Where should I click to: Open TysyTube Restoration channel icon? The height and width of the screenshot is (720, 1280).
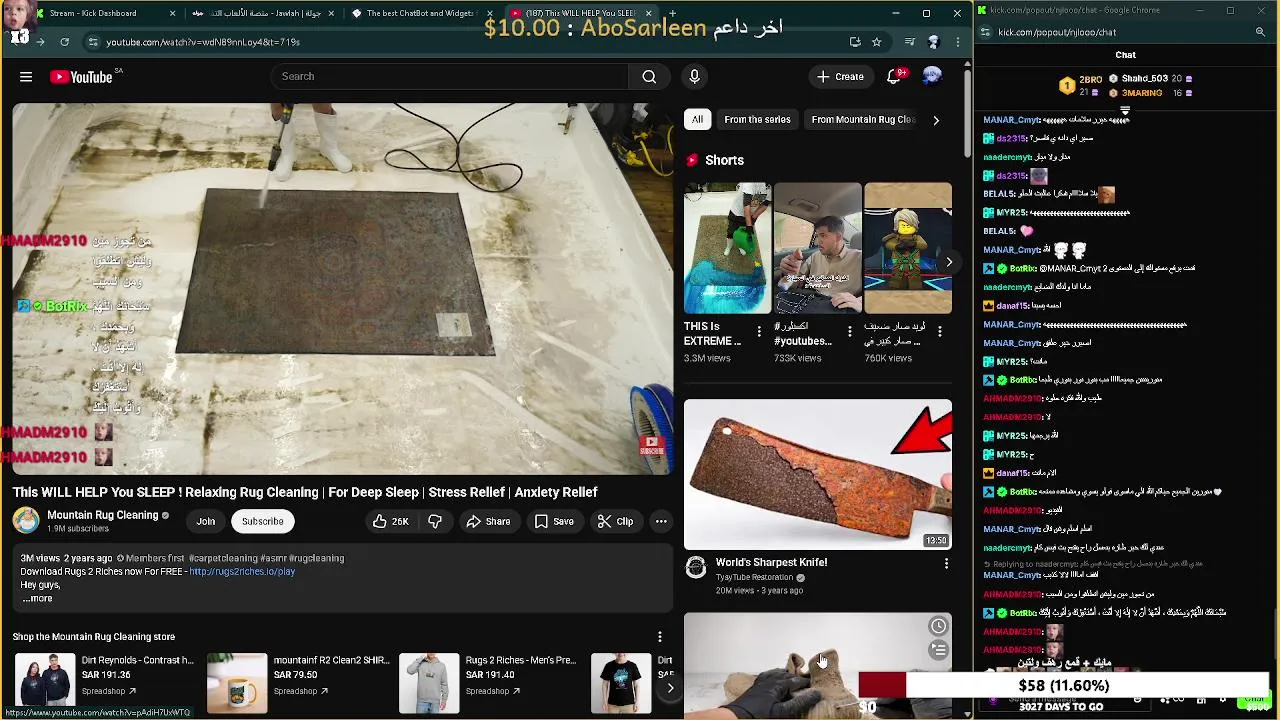(x=695, y=568)
